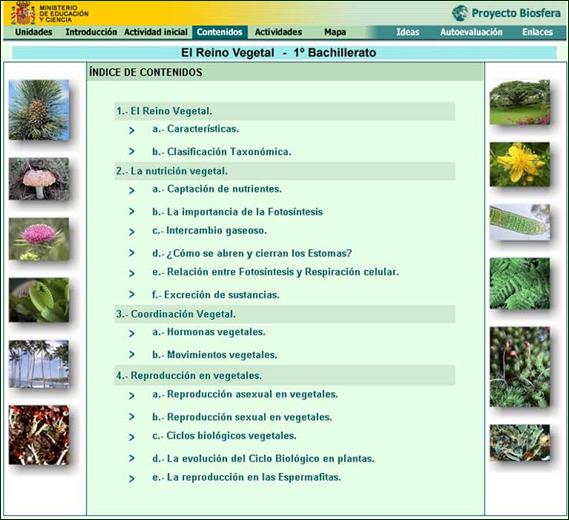Go to the Unidades menu item
The width and height of the screenshot is (569, 520).
click(x=34, y=32)
